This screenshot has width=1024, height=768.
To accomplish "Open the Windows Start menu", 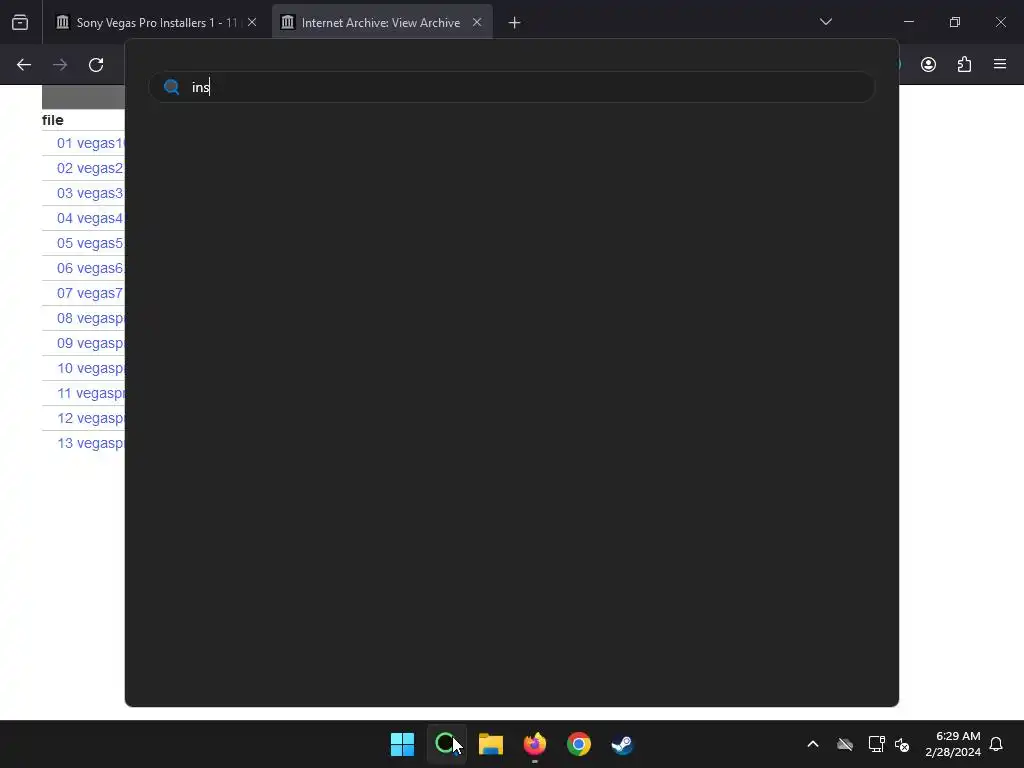I will (402, 744).
